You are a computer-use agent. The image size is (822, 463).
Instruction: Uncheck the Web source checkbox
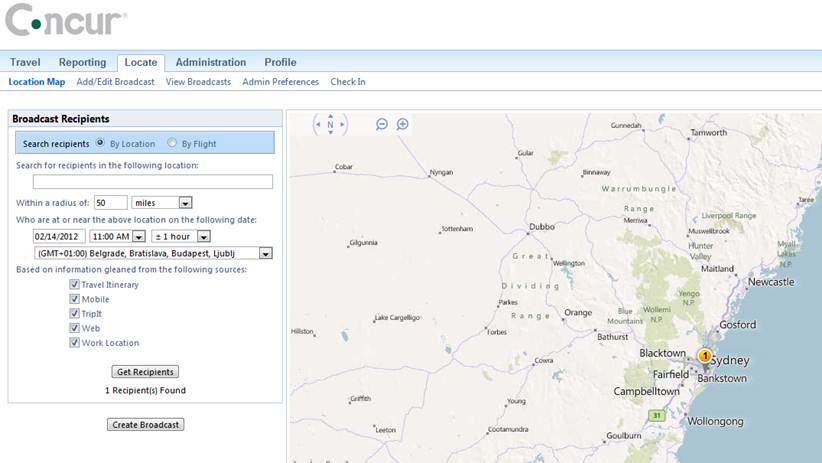[74, 328]
